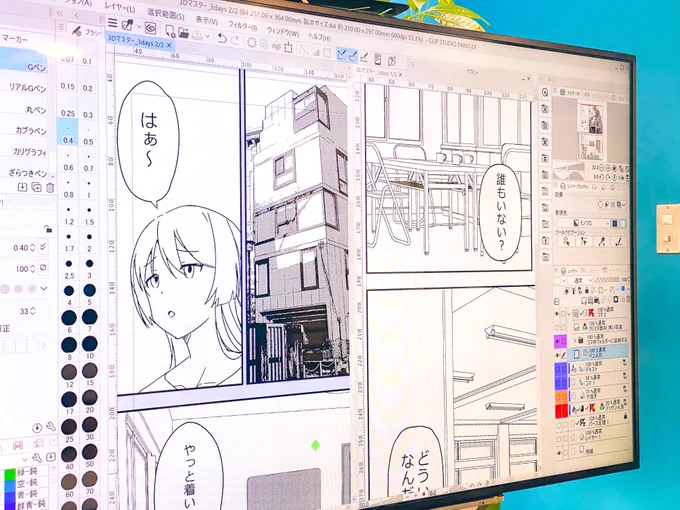Viewport: 680px width, 510px height.
Task: Click the opacity 100 stepper
Action: [x=32, y=269]
